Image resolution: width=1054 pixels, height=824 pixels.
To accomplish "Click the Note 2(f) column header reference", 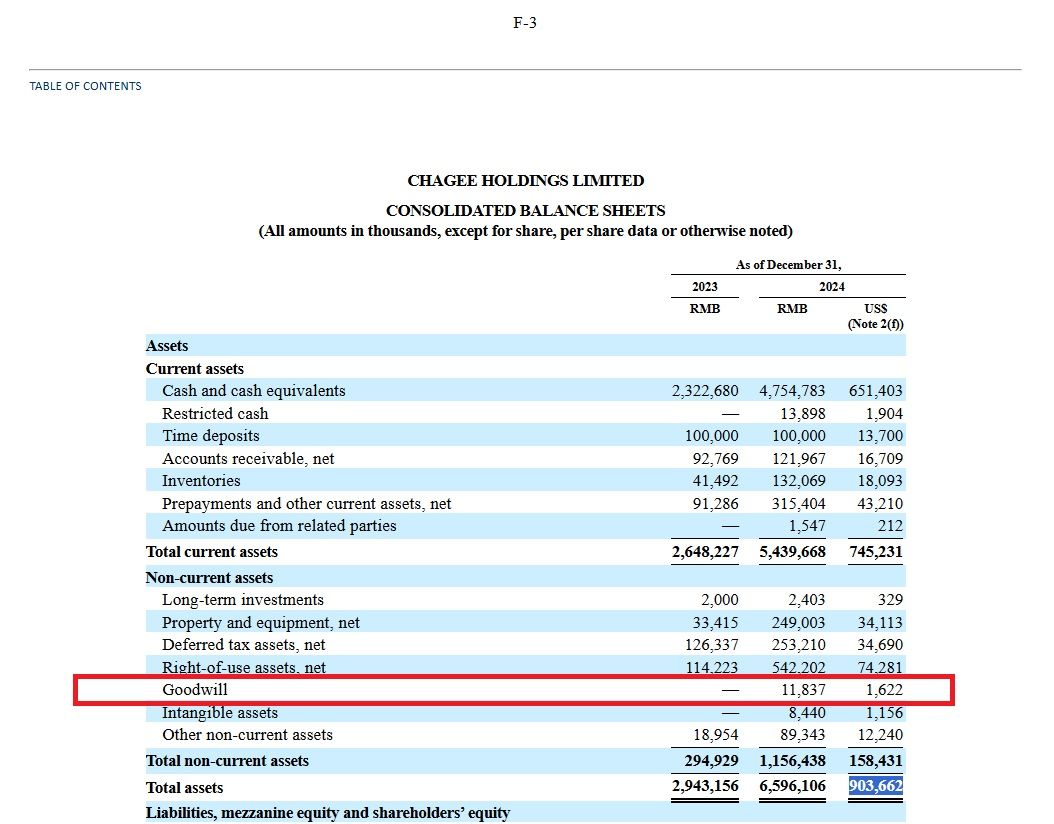I will [876, 324].
